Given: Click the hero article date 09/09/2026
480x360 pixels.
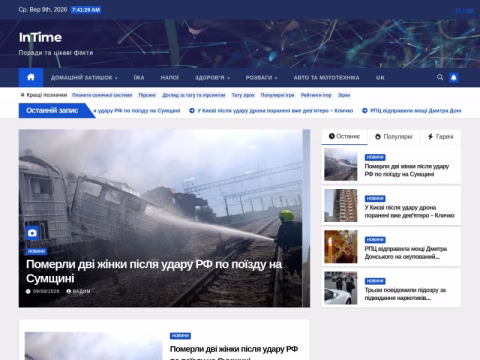Looking at the screenshot, I should (x=46, y=291).
